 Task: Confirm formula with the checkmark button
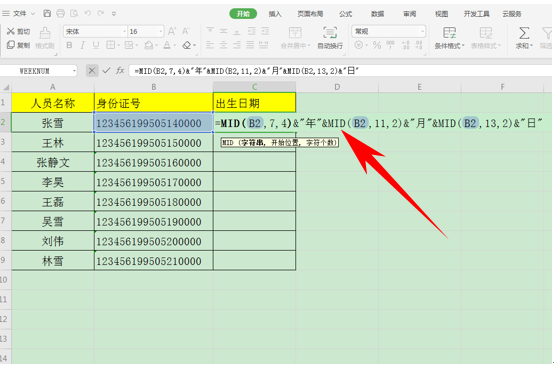coord(106,71)
